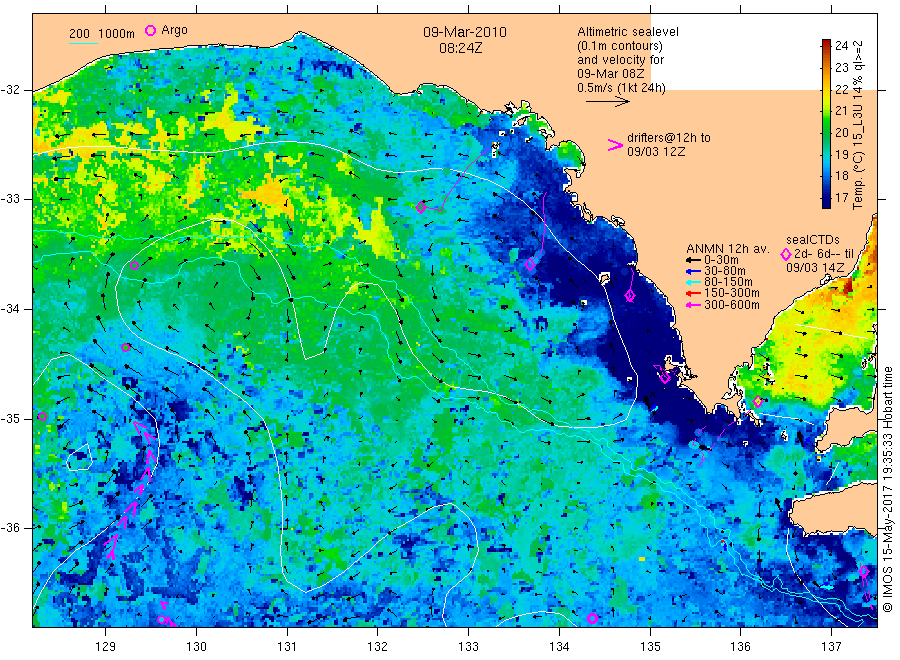Click the 17 tick label on the colour bar
Image resolution: width=900 pixels, height=660 pixels.
[841, 197]
